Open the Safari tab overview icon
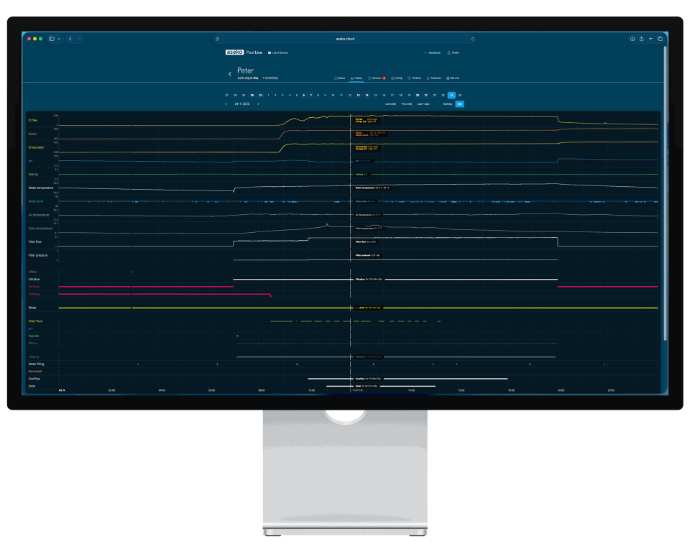 [x=660, y=39]
